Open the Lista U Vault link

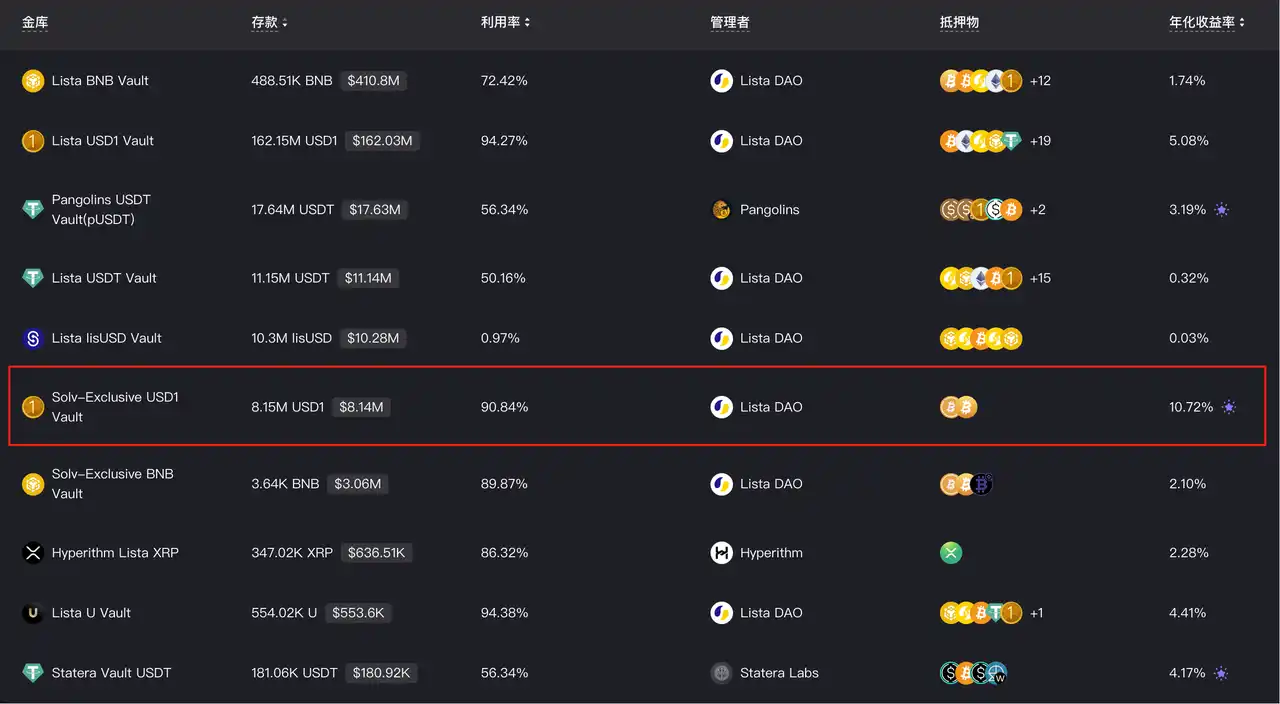(91, 613)
